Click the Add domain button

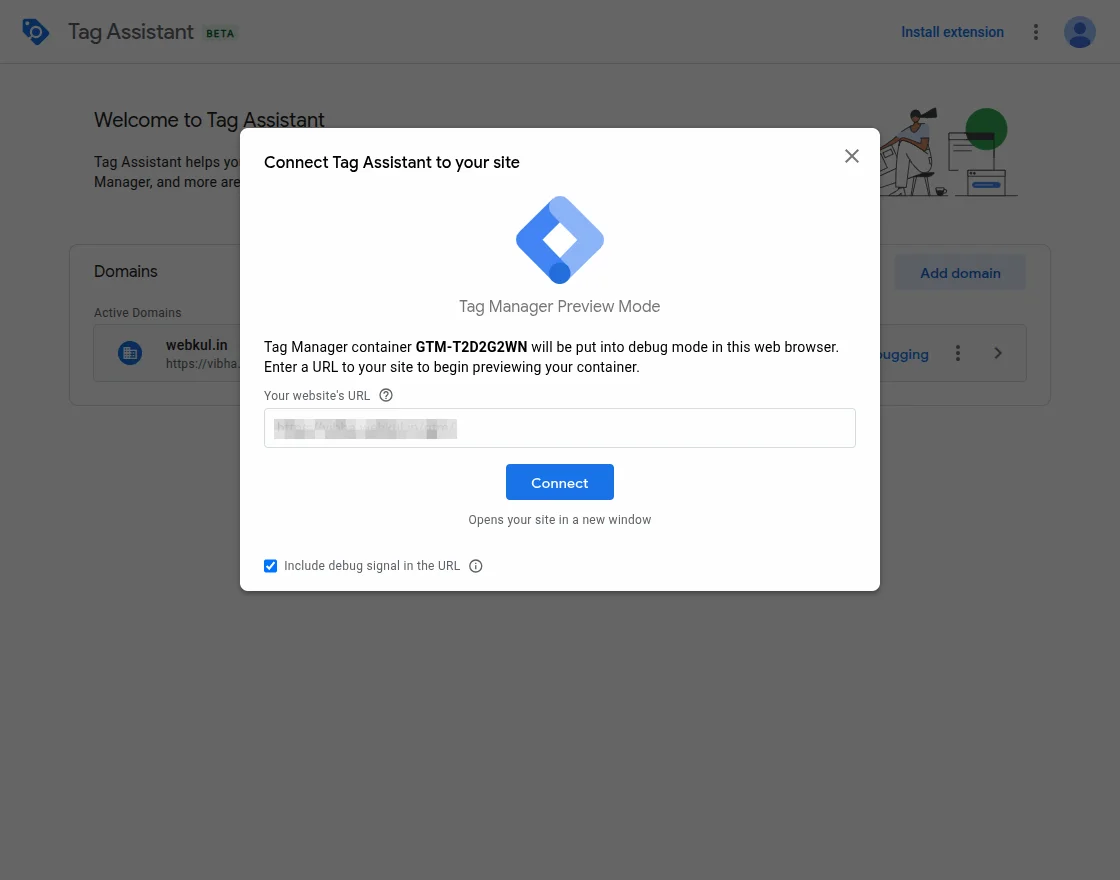coord(959,272)
